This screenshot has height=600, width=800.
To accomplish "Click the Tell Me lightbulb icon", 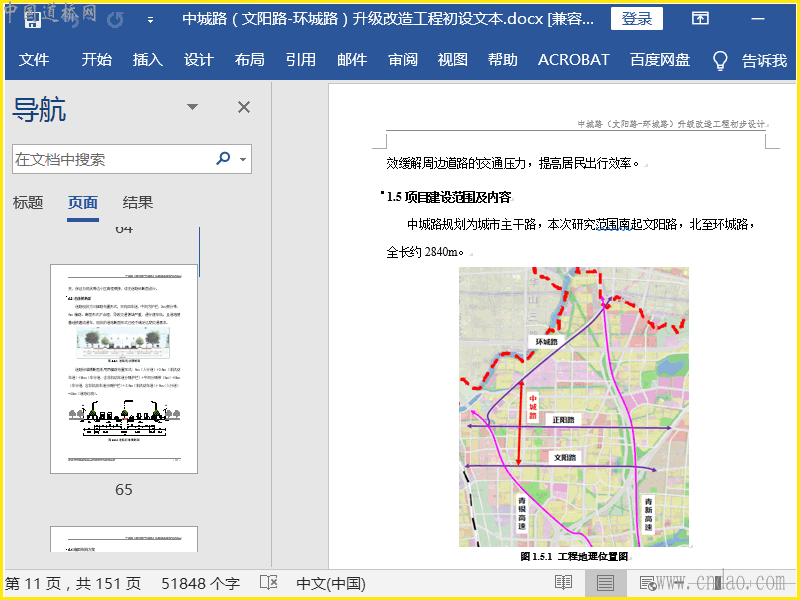I will click(x=719, y=60).
